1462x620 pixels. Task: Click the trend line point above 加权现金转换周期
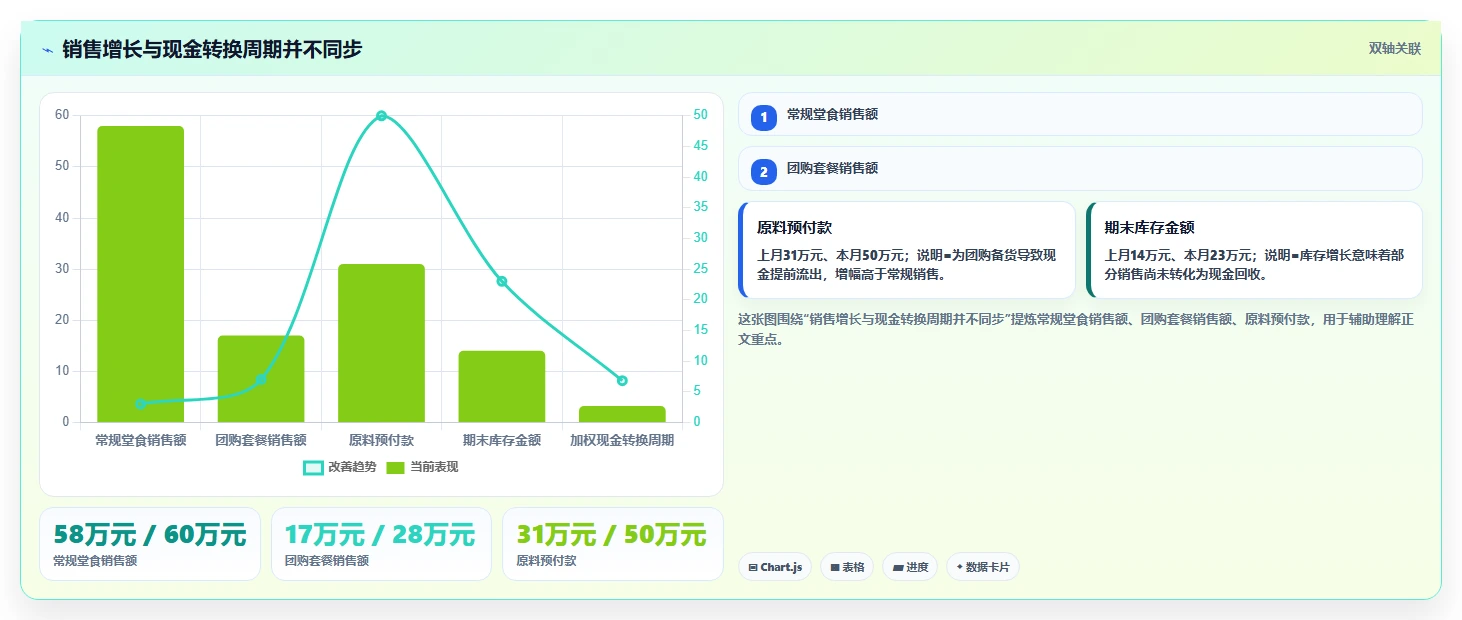click(622, 380)
